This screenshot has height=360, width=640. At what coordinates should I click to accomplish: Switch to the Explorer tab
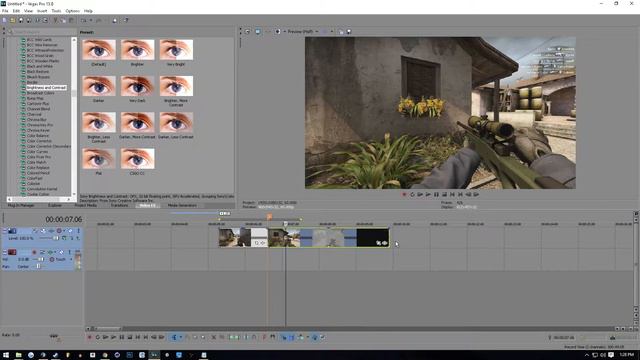55,205
